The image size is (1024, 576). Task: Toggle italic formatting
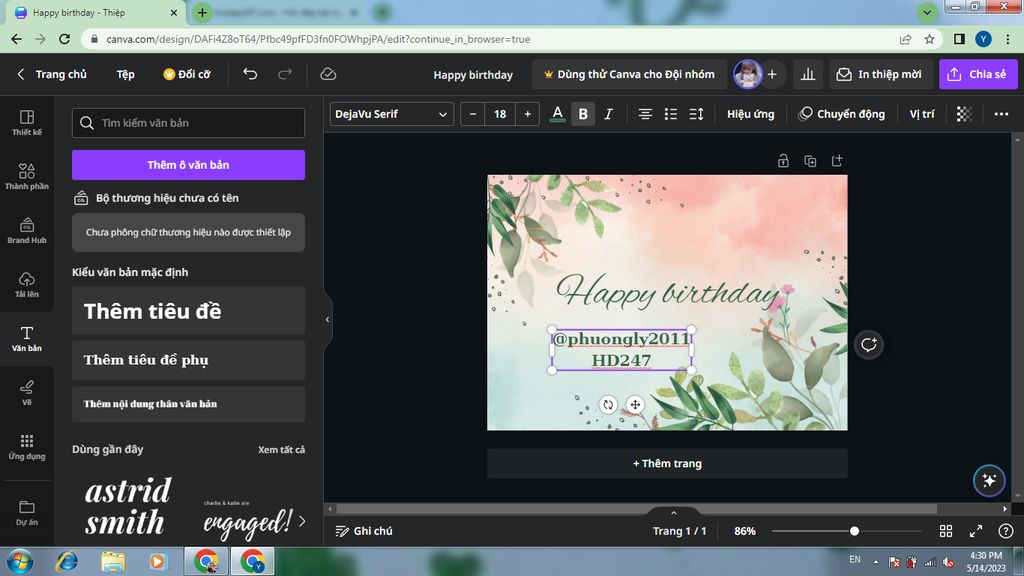[x=608, y=114]
